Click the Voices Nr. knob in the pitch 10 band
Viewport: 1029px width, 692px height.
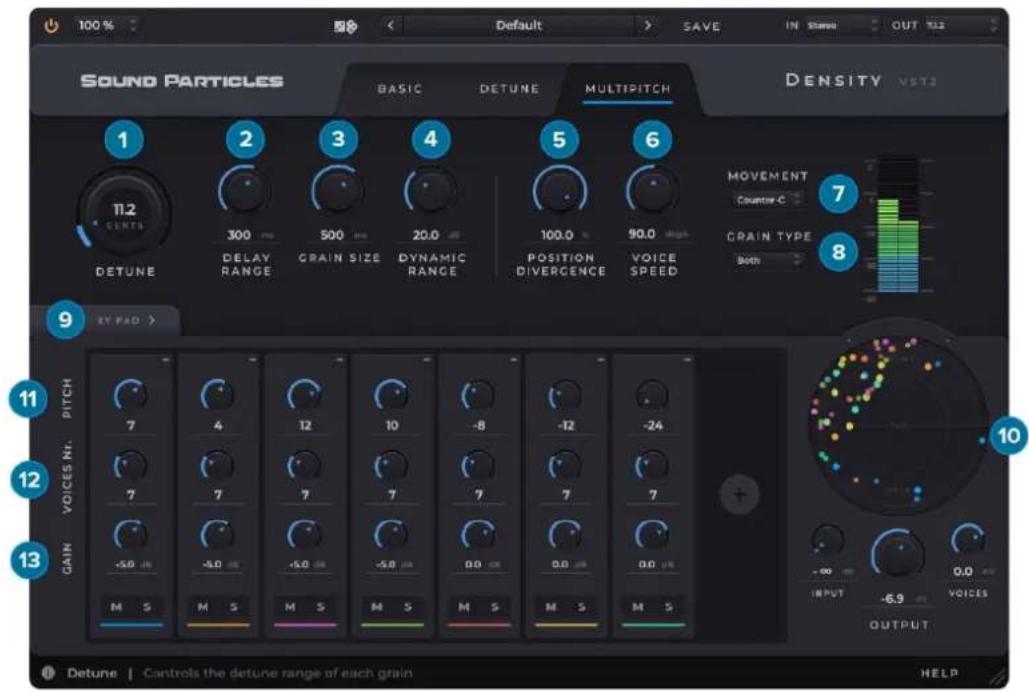(392, 466)
